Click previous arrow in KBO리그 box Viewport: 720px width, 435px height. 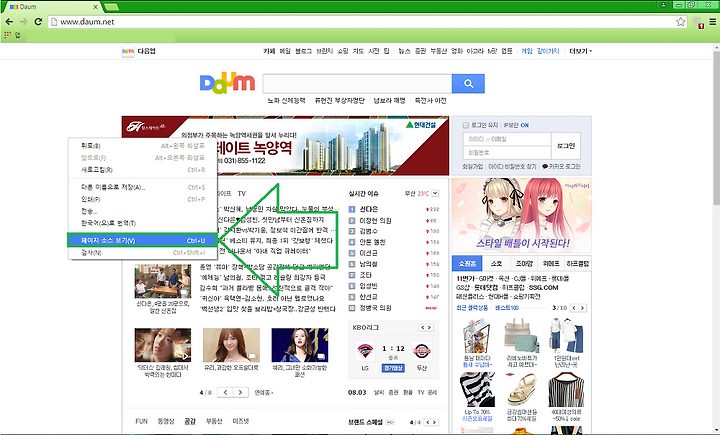click(422, 328)
